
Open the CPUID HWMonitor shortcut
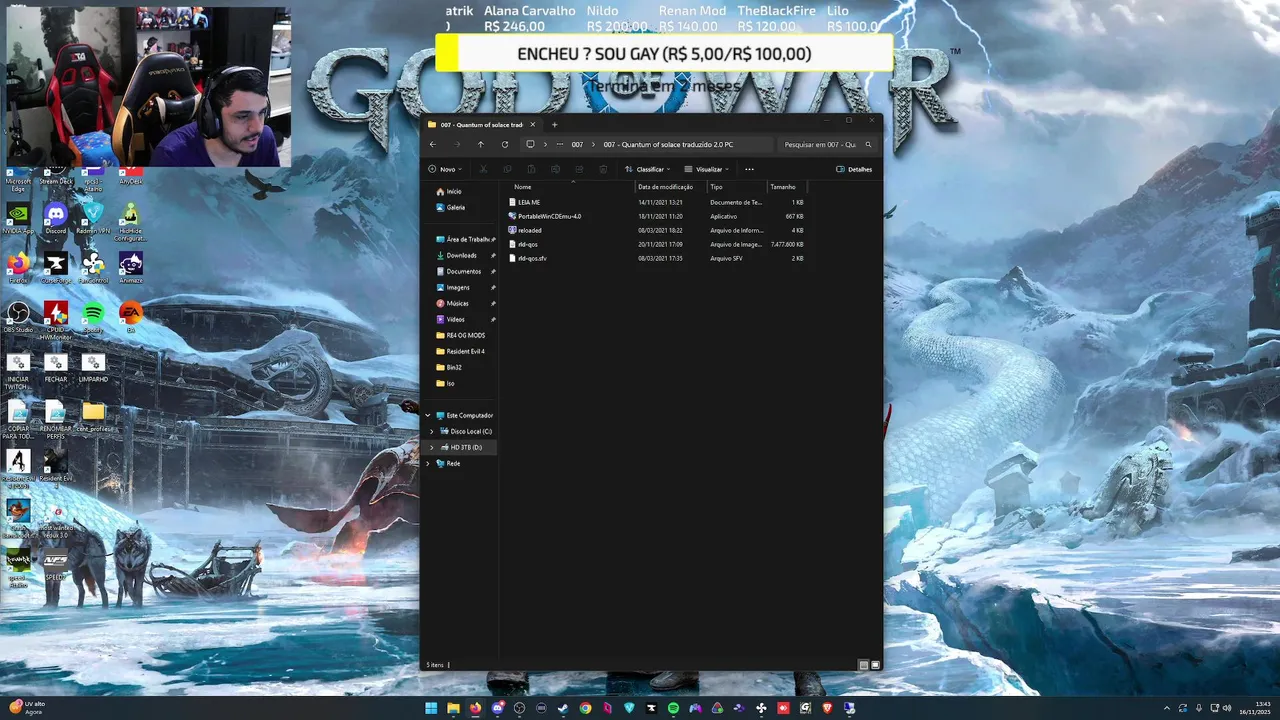[x=56, y=320]
